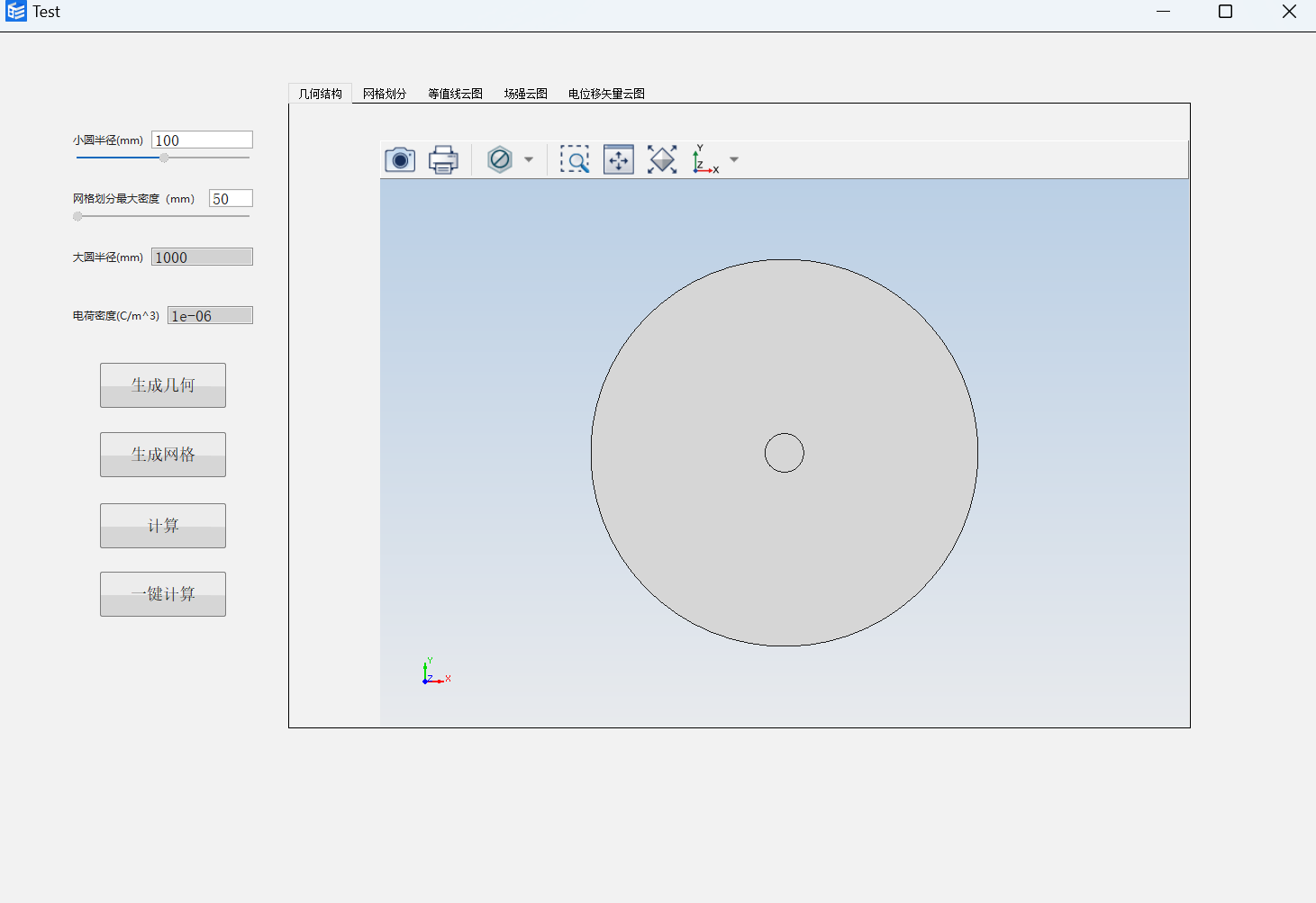This screenshot has width=1316, height=903.
Task: Click the transparency circle-slash icon
Action: point(500,160)
